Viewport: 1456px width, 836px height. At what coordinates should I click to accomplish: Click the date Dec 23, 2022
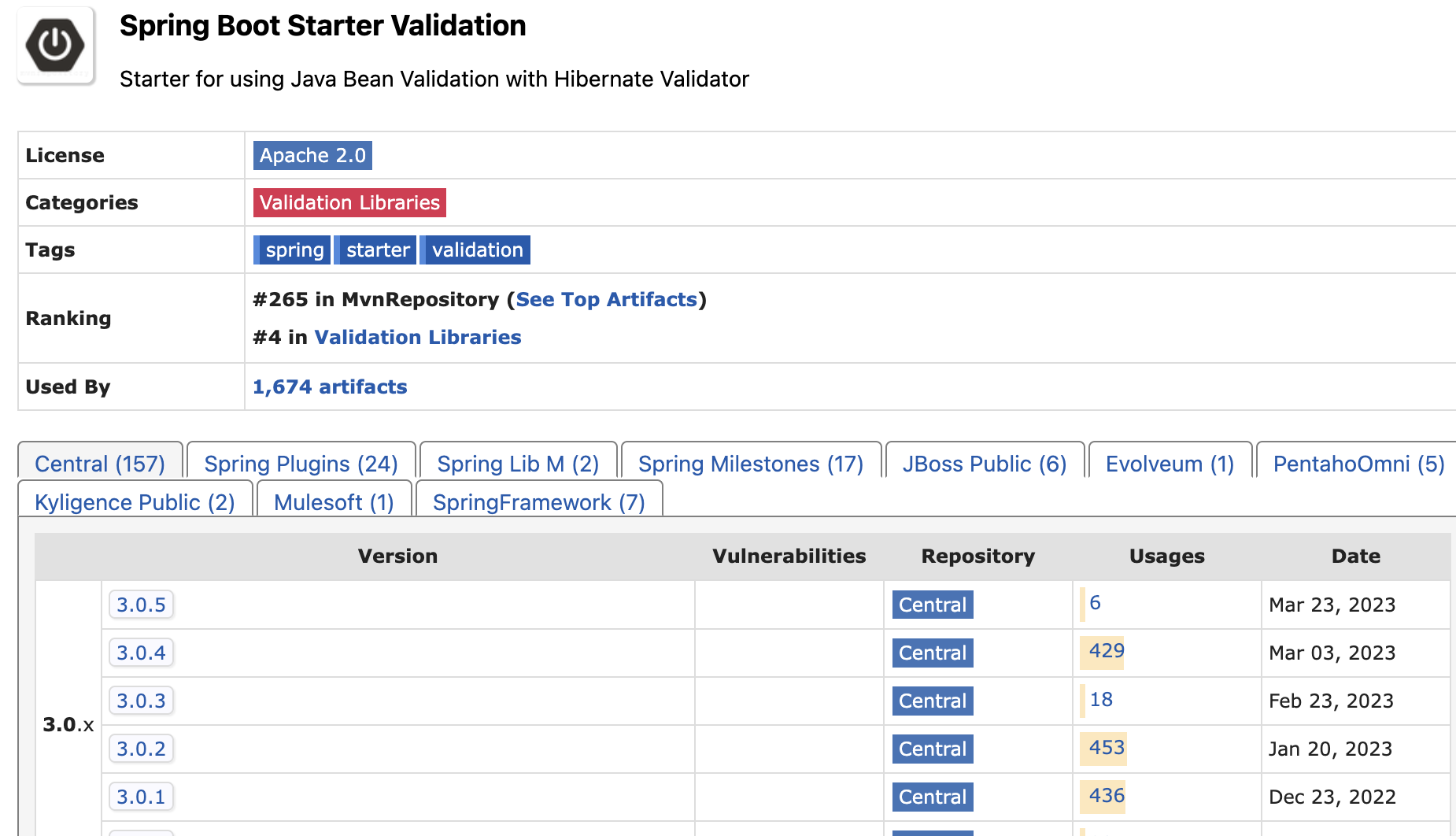coord(1332,797)
